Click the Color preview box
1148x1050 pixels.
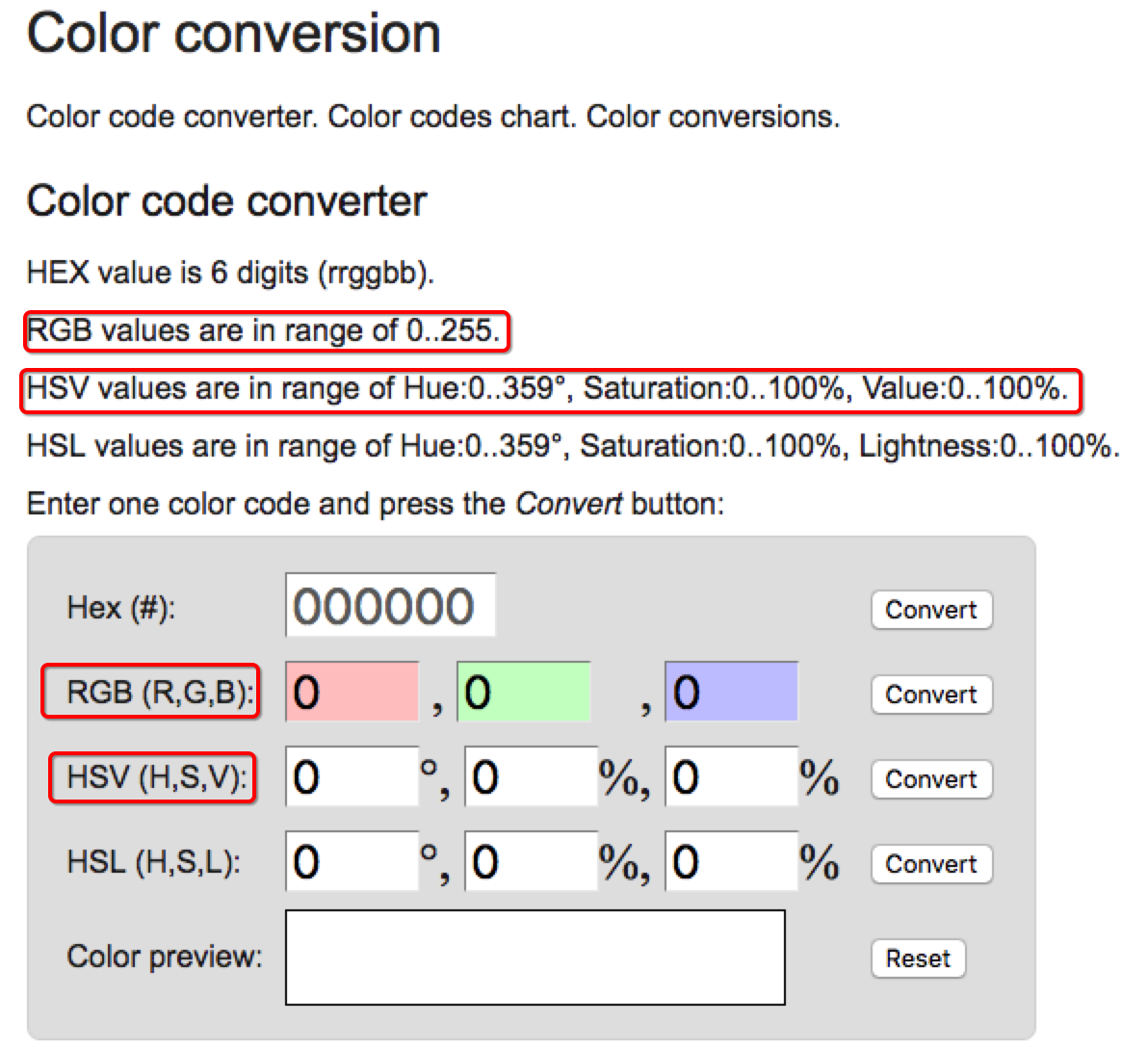click(x=535, y=958)
